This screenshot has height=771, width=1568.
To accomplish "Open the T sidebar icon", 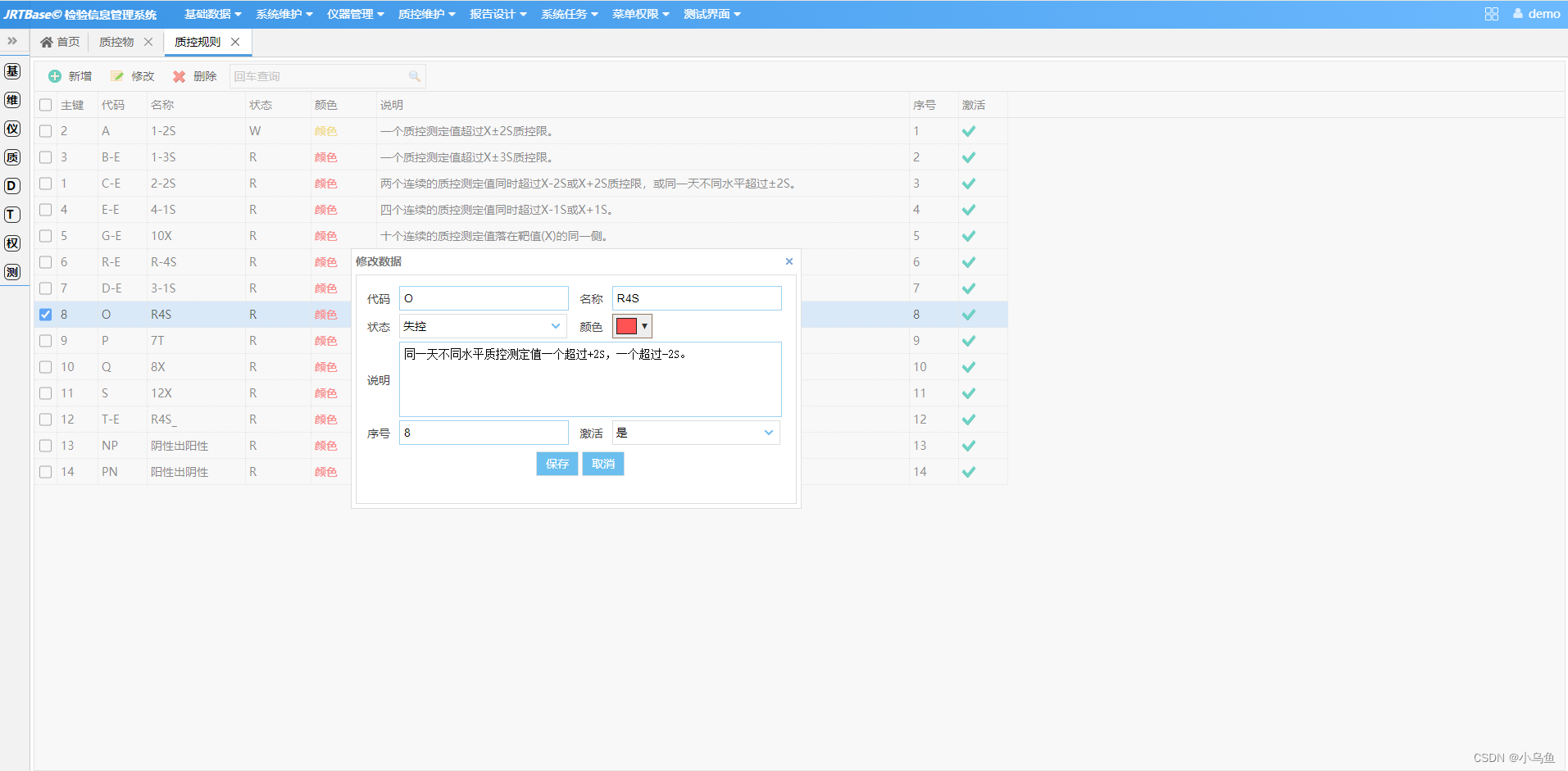I will (x=12, y=215).
